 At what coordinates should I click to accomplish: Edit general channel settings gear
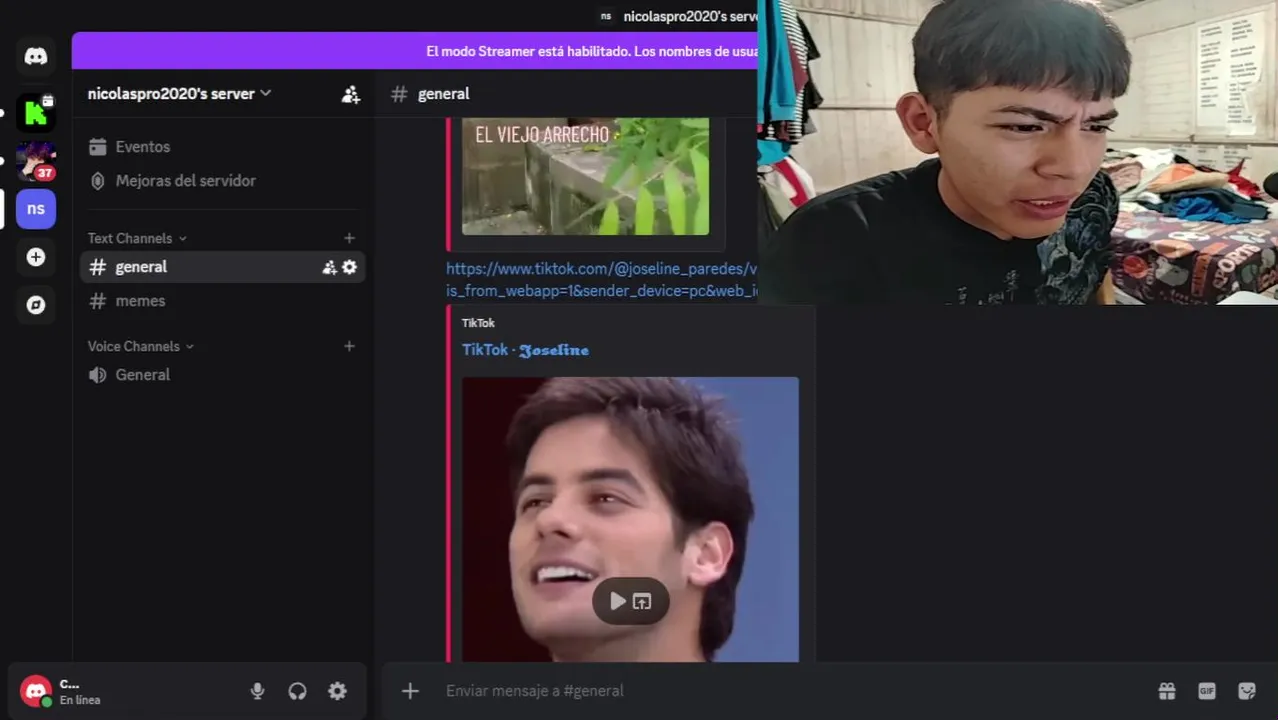349,267
